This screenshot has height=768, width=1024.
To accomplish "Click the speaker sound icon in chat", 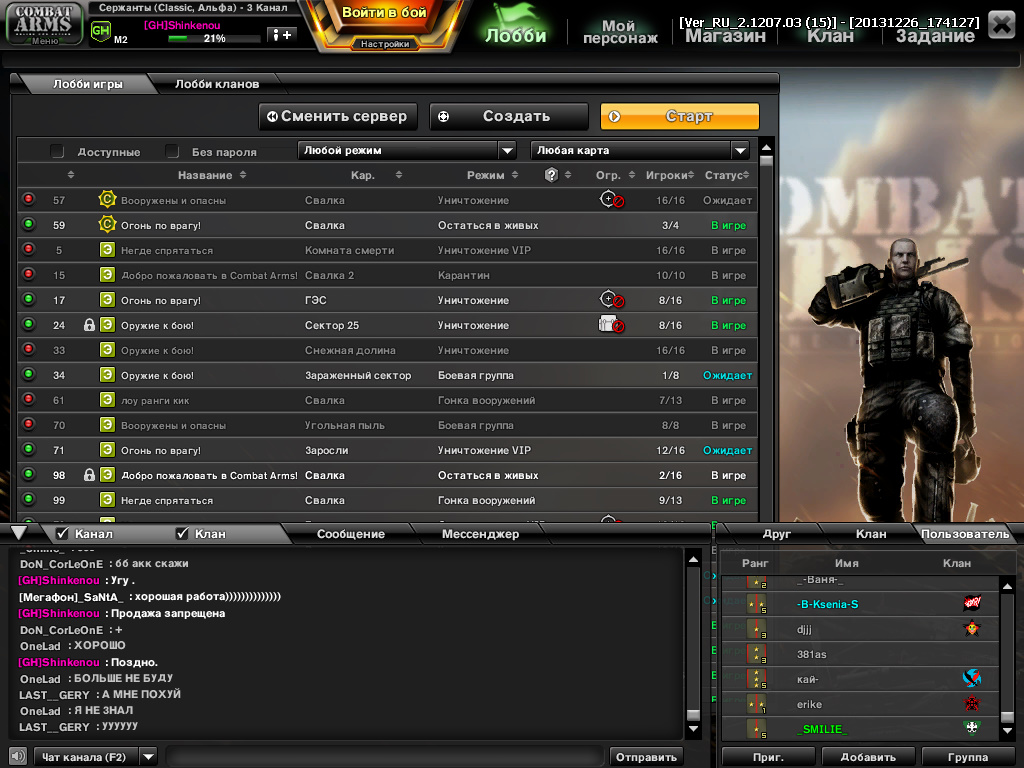I will point(18,756).
